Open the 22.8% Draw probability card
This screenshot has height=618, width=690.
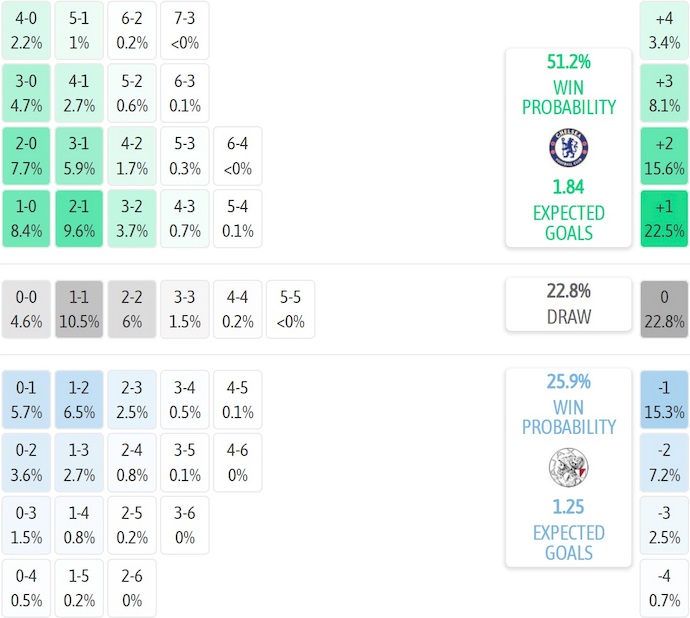pos(568,304)
